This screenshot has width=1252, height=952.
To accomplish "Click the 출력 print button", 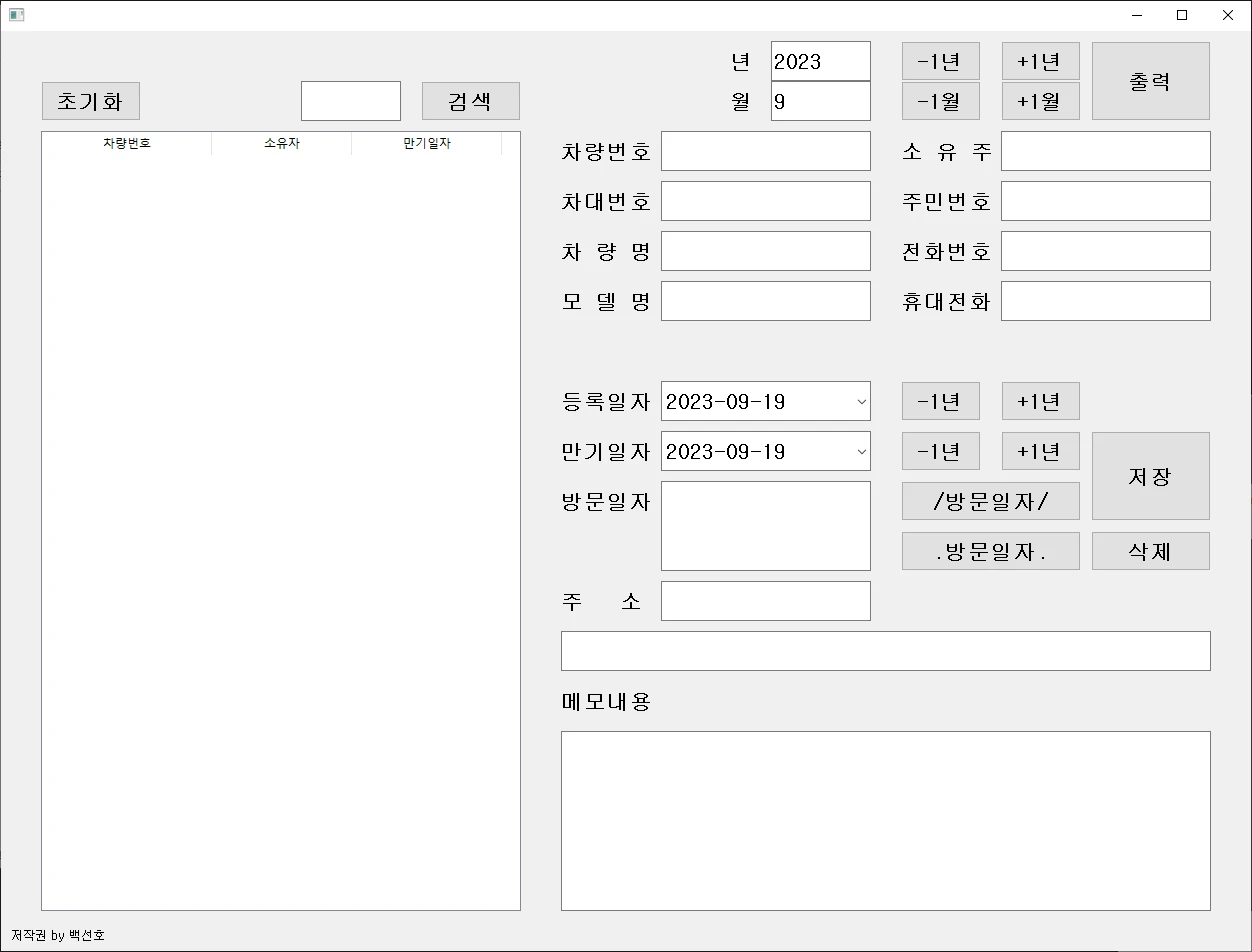I will pyautogui.click(x=1150, y=81).
